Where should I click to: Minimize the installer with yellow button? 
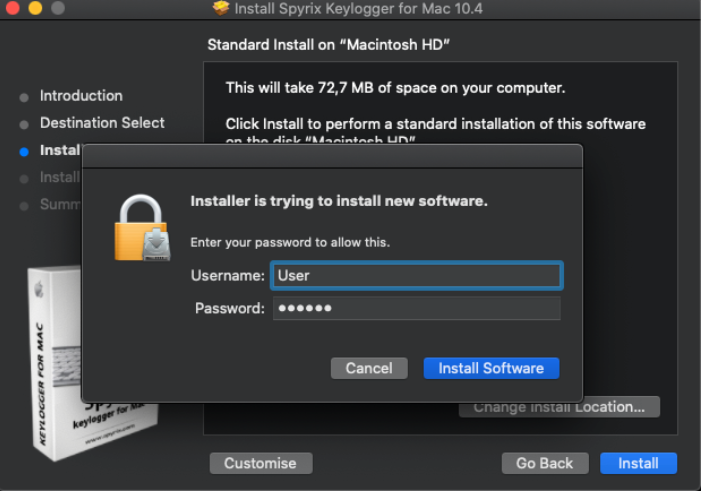35,8
